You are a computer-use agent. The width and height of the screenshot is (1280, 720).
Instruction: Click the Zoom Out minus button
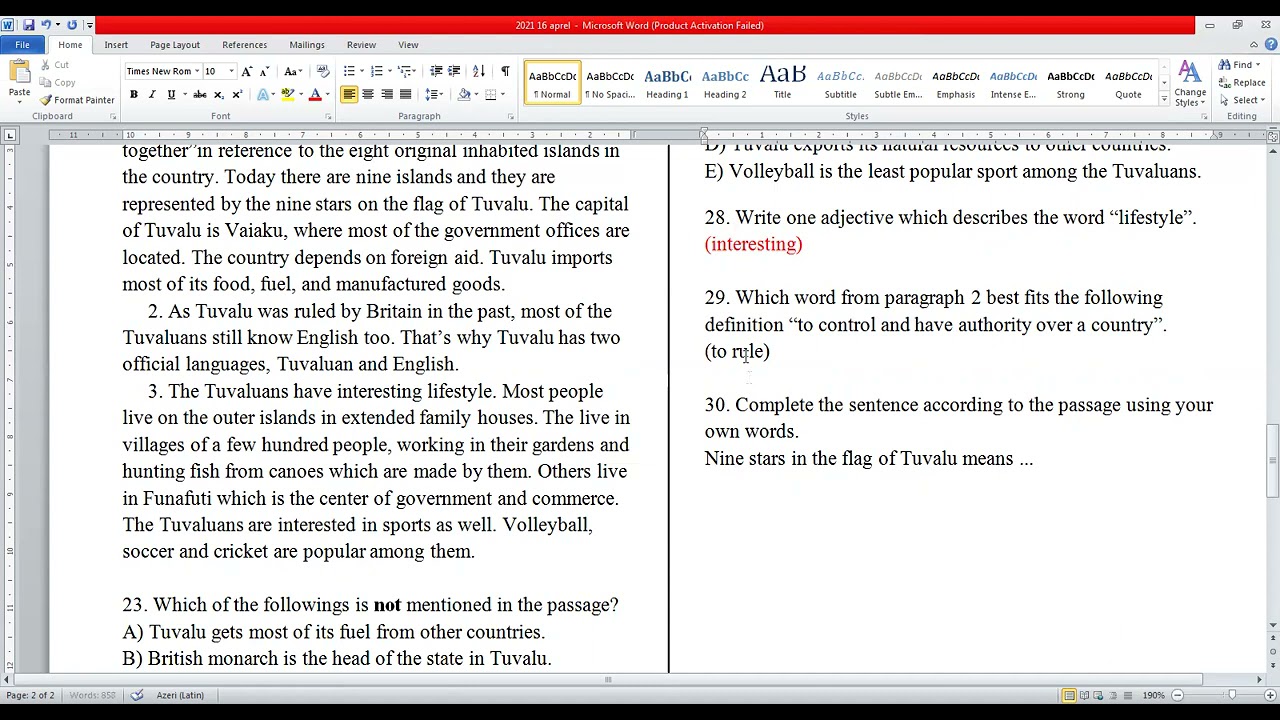click(x=1177, y=695)
